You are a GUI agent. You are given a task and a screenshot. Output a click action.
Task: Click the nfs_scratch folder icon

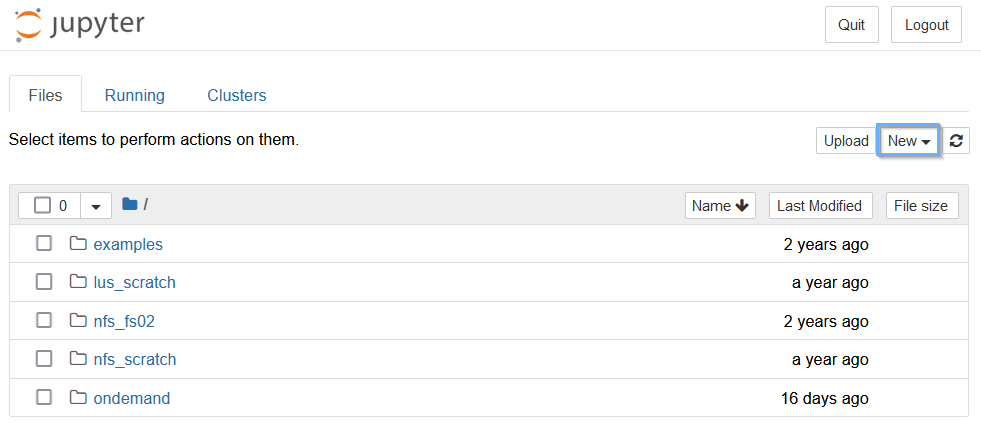click(x=78, y=359)
